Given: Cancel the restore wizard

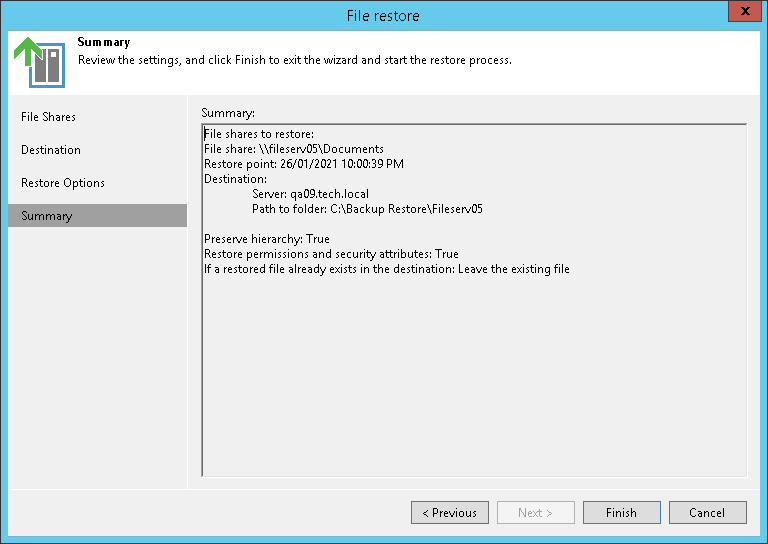Looking at the screenshot, I should 708,513.
